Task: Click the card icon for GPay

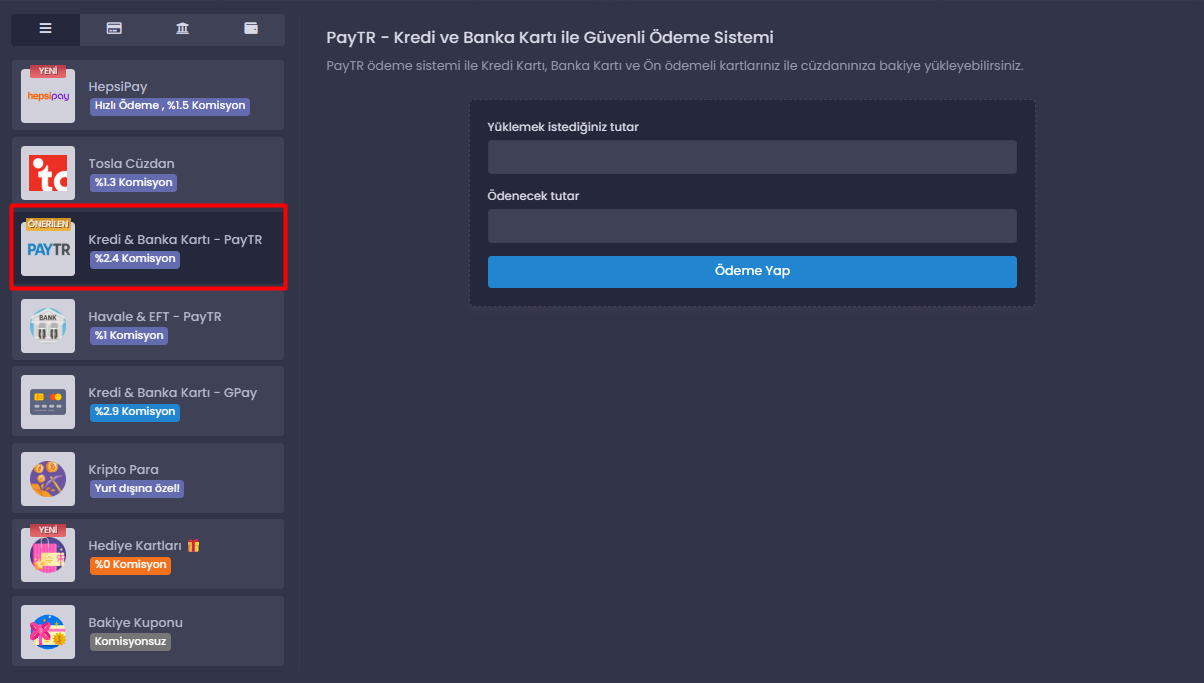Action: (48, 402)
